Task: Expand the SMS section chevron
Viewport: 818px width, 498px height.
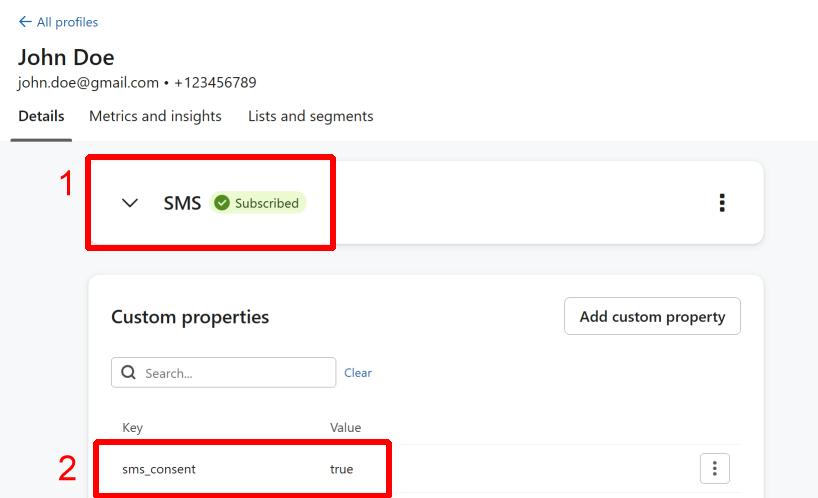Action: (129, 203)
